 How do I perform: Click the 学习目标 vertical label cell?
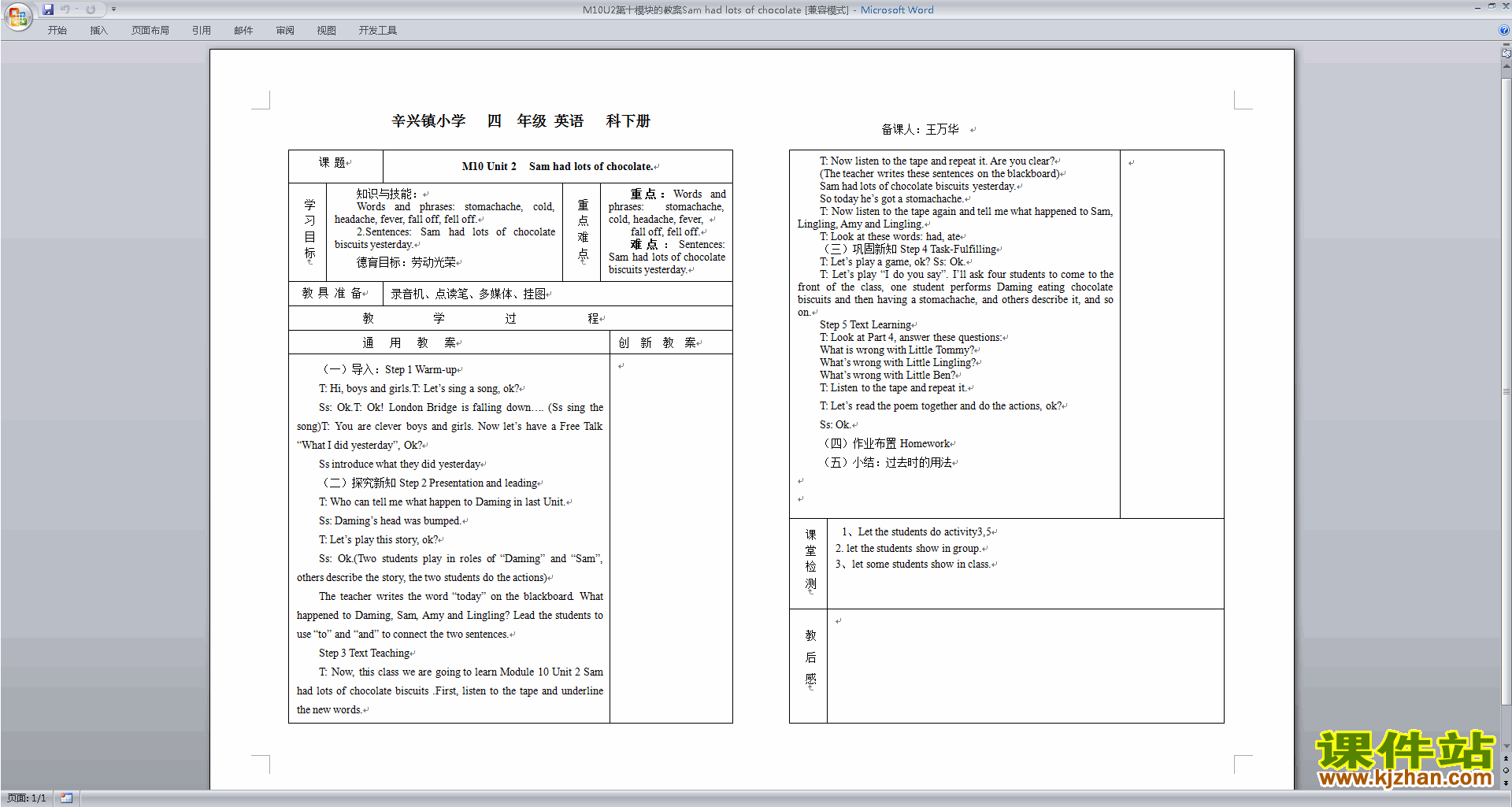pos(309,232)
